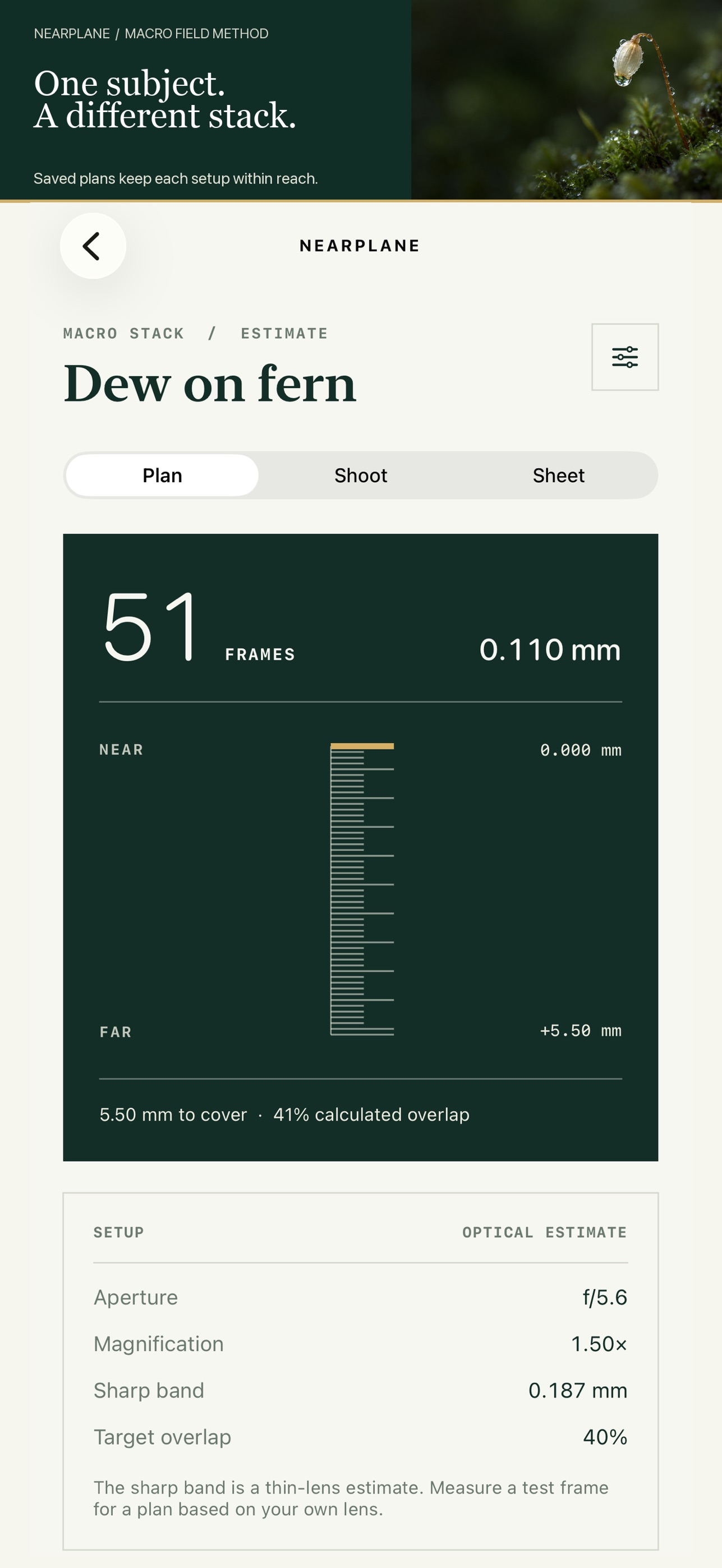Switch to the Shoot tab
This screenshot has width=722, height=1568.
coord(360,476)
